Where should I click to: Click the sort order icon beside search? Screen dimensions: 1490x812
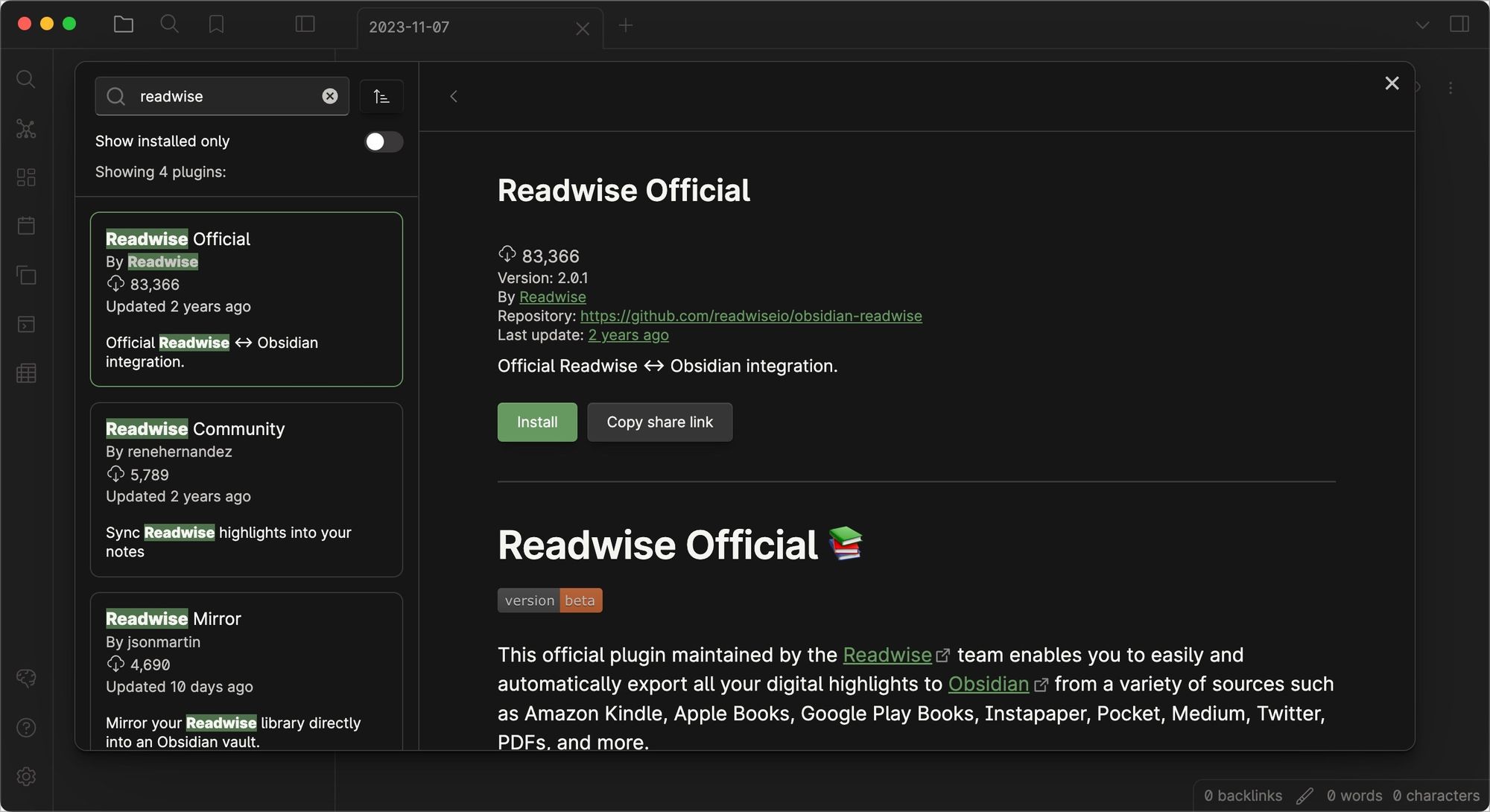(381, 96)
